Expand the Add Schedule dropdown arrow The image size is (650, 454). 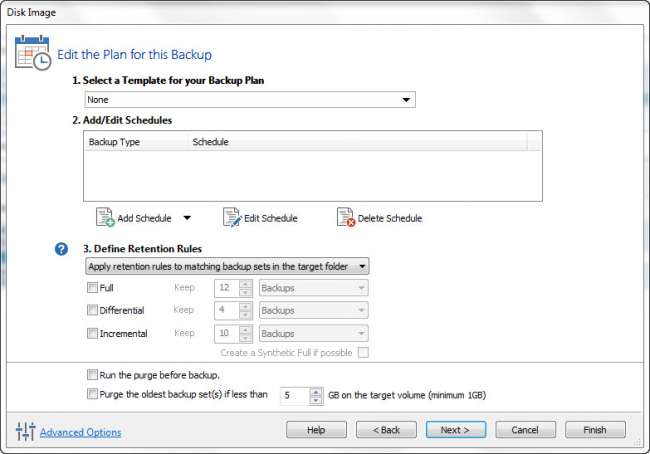[x=187, y=218]
